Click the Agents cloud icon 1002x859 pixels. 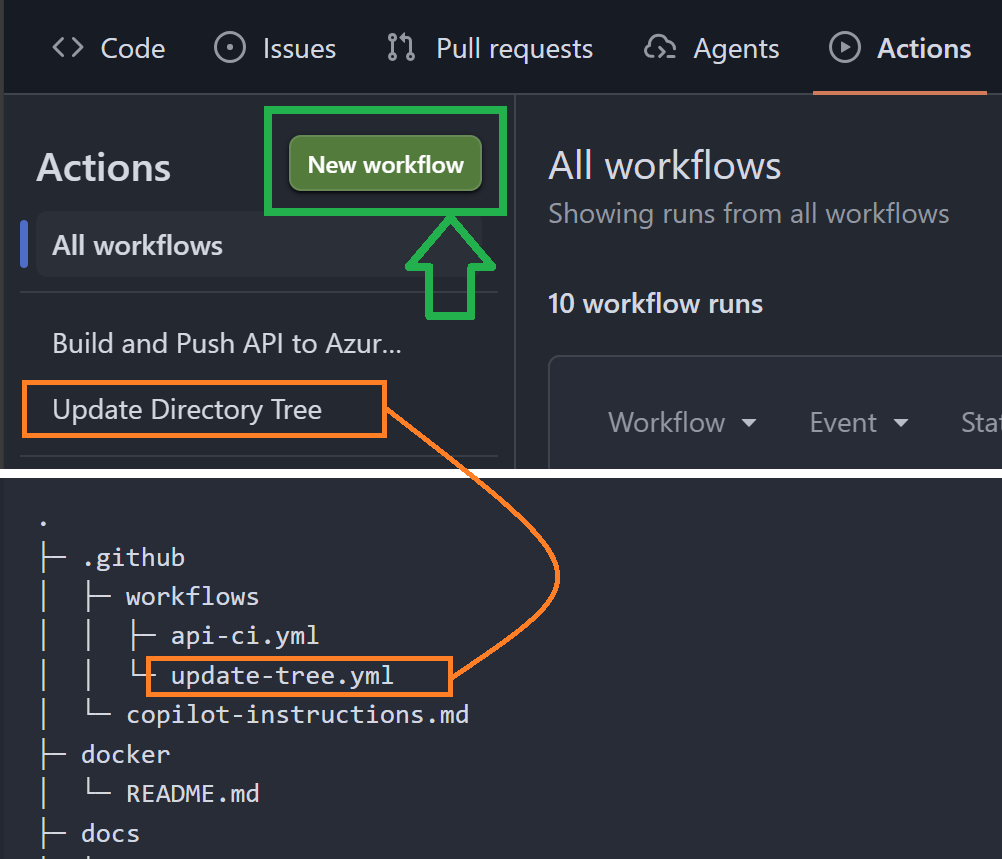pos(659,48)
